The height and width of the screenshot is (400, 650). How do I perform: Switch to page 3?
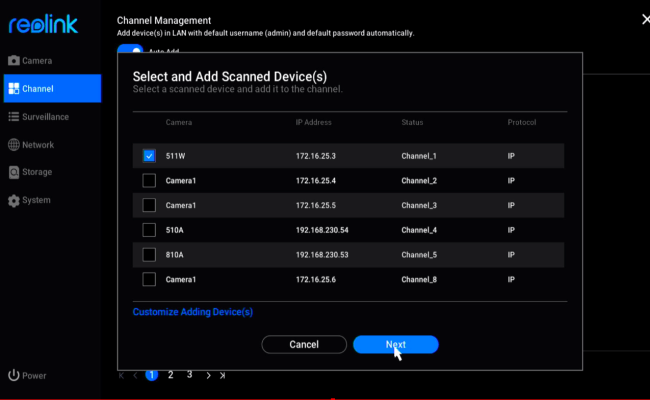[x=189, y=375]
